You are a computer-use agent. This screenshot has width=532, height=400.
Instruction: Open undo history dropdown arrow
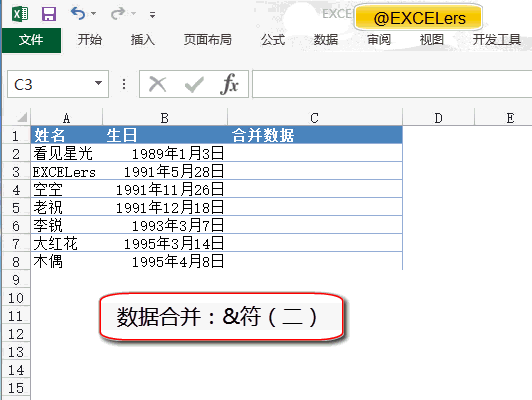[x=94, y=14]
